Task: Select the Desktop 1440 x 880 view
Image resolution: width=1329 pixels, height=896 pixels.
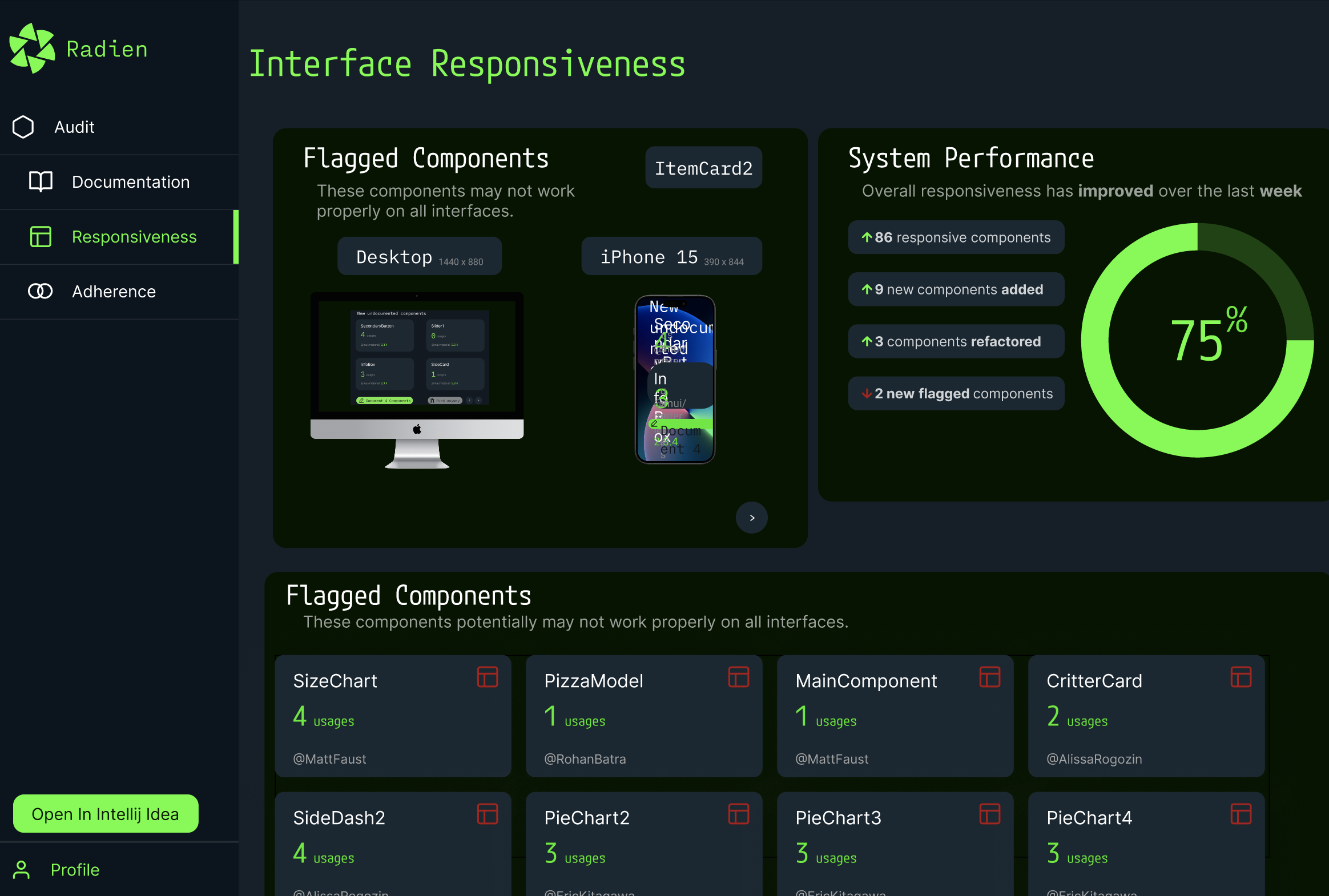Action: tap(420, 257)
